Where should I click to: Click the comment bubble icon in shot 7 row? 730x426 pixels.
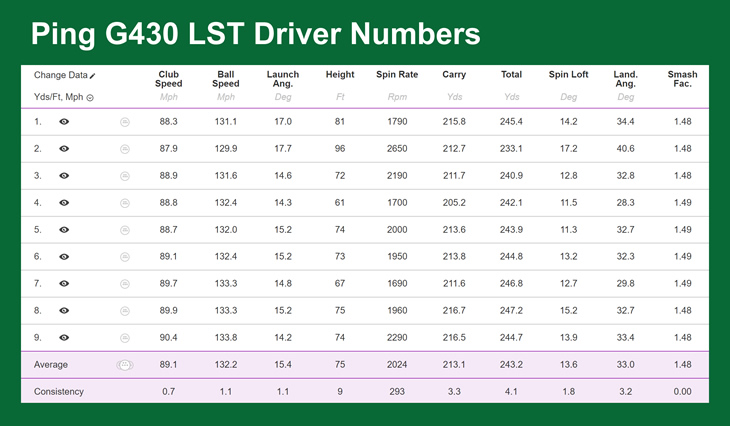125,284
